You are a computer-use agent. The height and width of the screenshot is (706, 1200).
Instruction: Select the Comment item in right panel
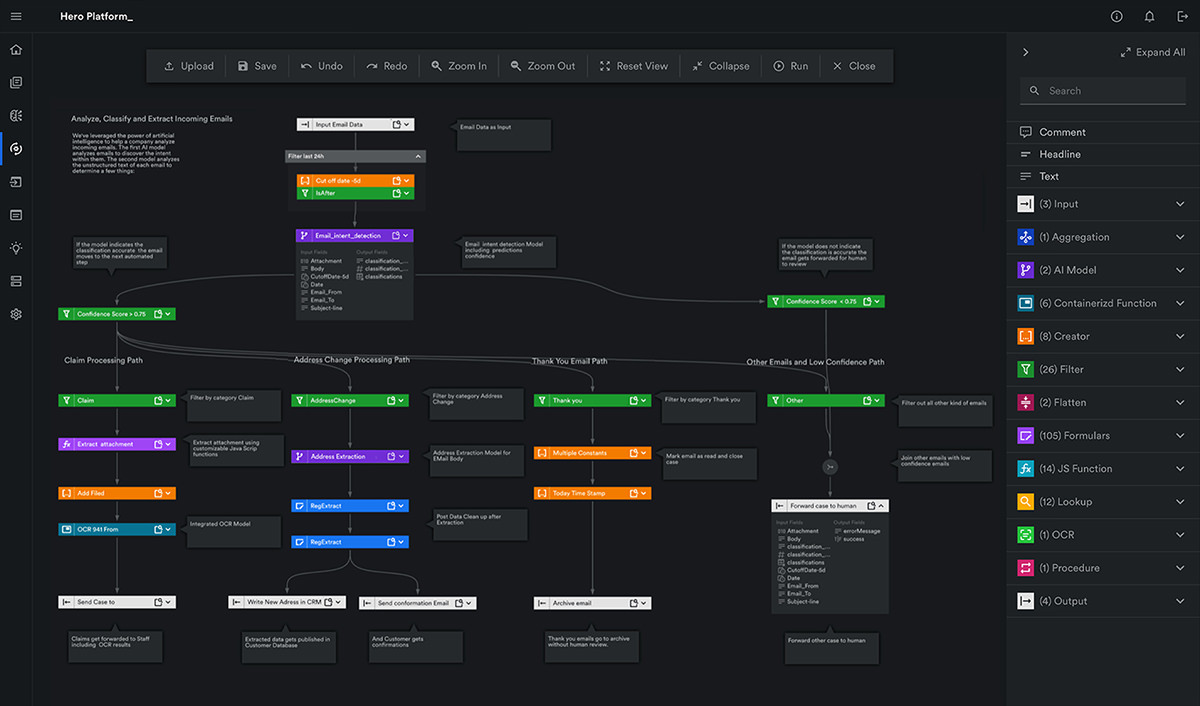pyautogui.click(x=1061, y=132)
